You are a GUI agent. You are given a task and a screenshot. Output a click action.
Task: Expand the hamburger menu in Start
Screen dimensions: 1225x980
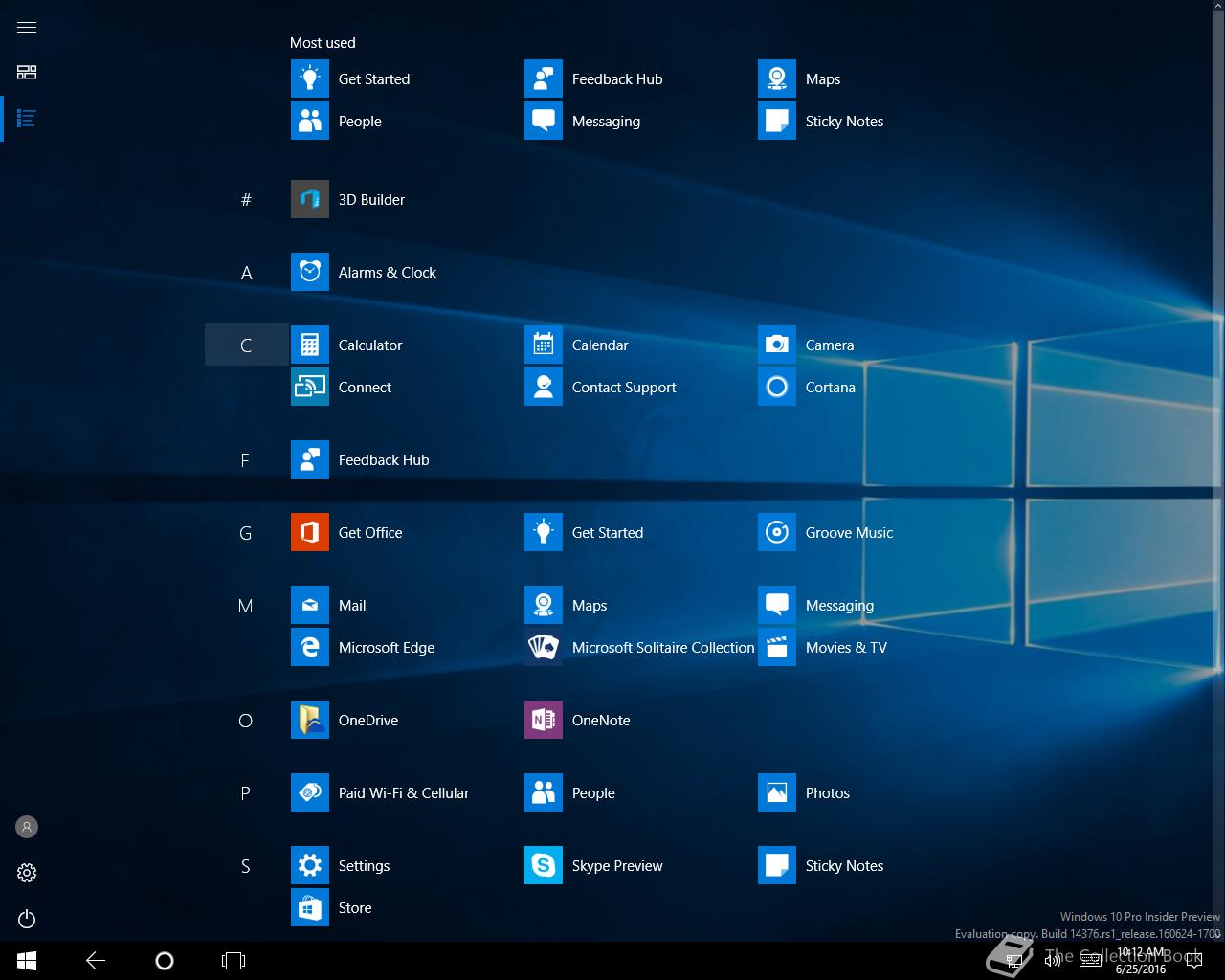[27, 27]
